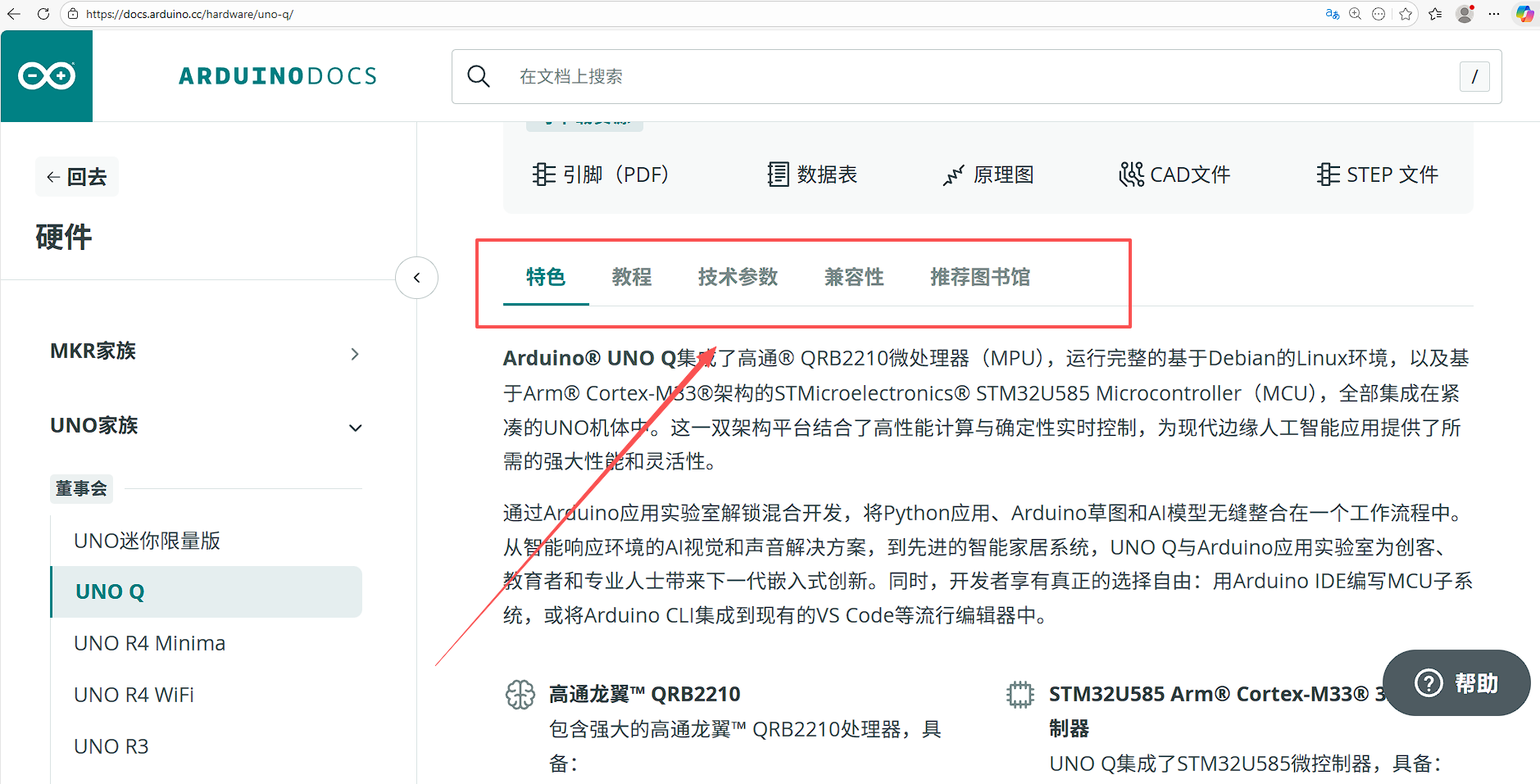Image resolution: width=1540 pixels, height=784 pixels.
Task: Click the question mark icon in 帮助
Action: pos(1429,682)
